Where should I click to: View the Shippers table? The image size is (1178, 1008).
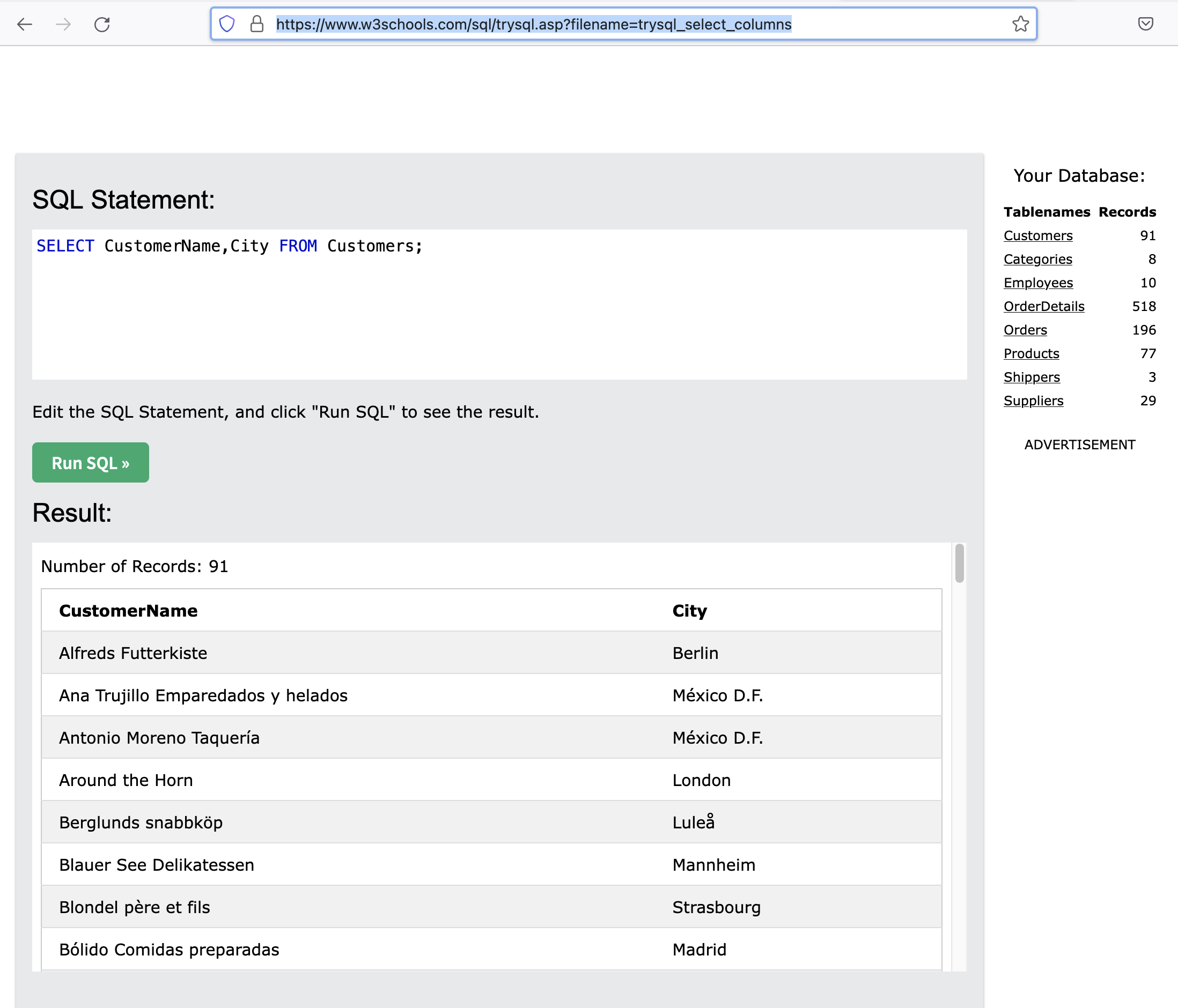tap(1031, 377)
